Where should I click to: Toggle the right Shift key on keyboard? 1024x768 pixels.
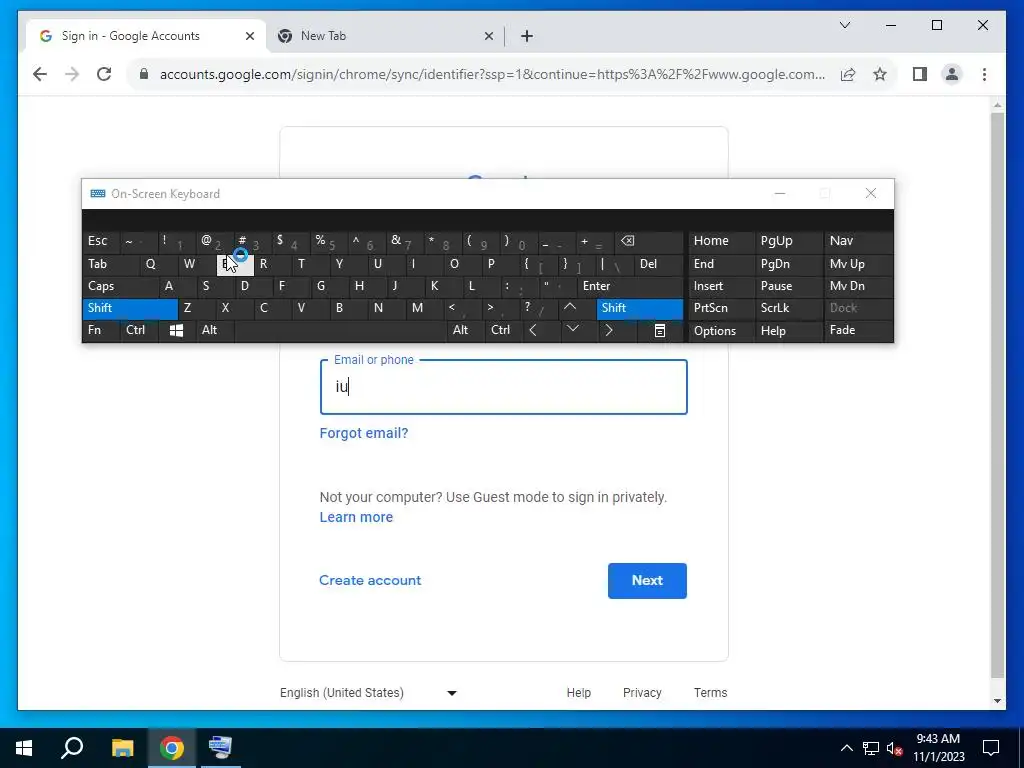point(640,308)
